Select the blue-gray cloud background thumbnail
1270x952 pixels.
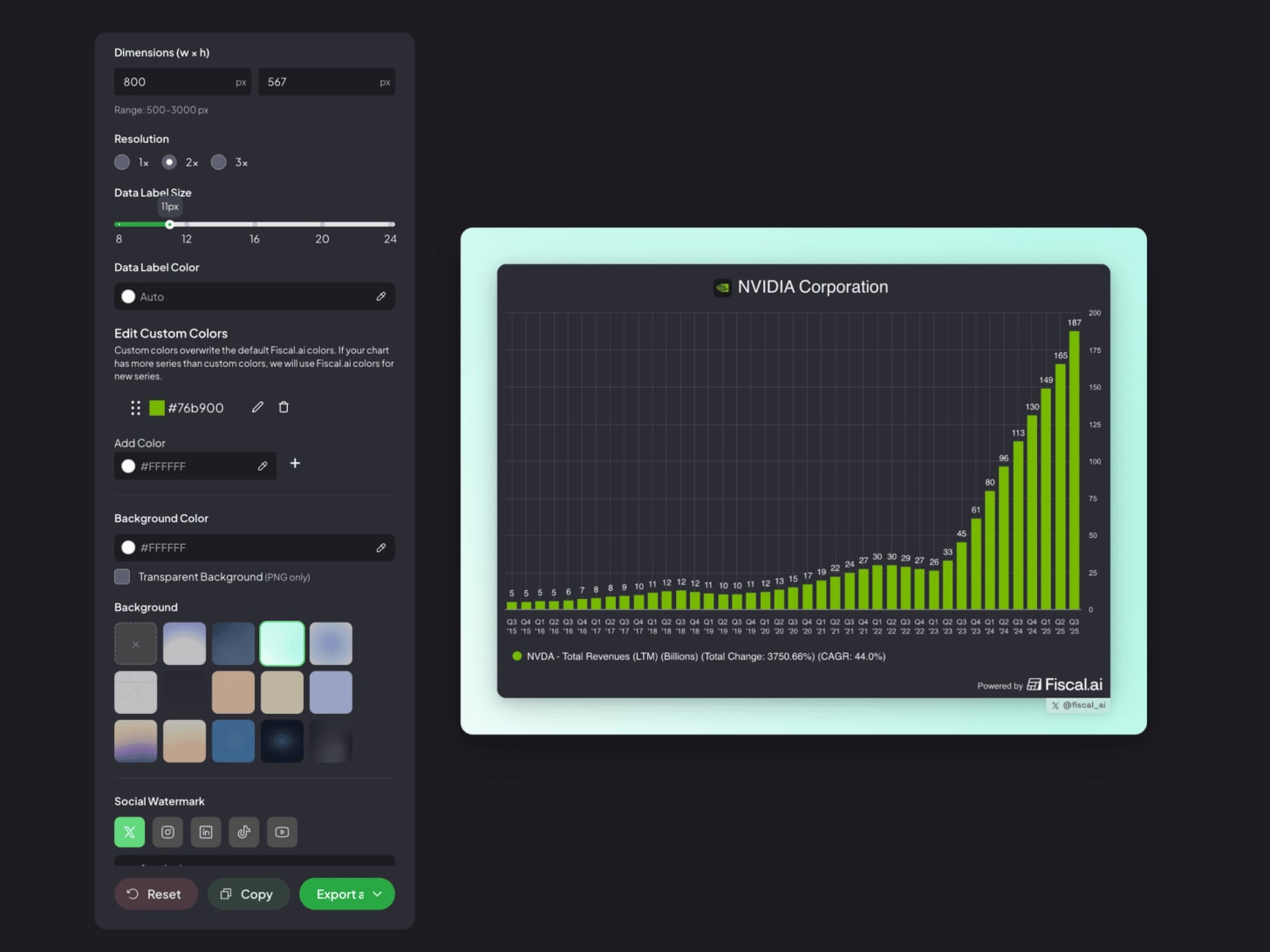[184, 643]
